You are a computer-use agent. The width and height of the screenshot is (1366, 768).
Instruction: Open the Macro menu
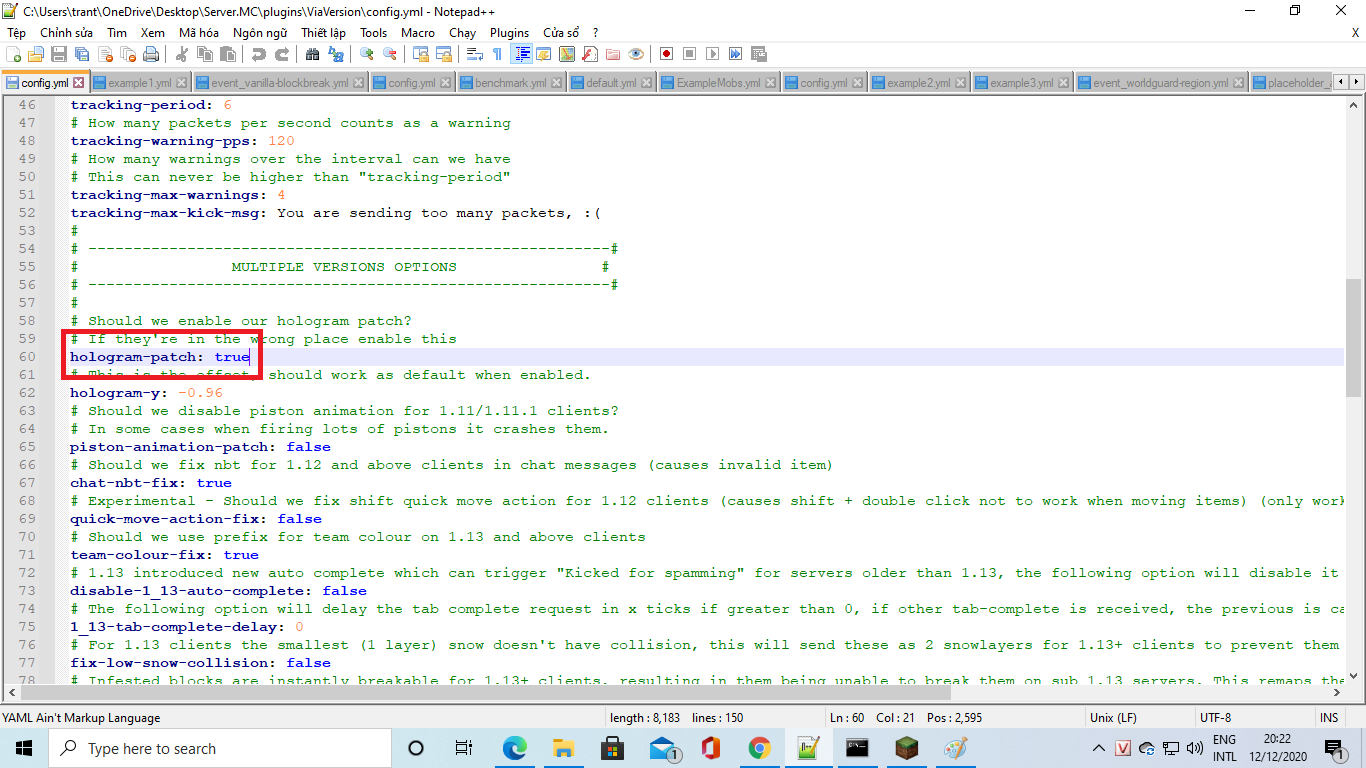tap(418, 32)
